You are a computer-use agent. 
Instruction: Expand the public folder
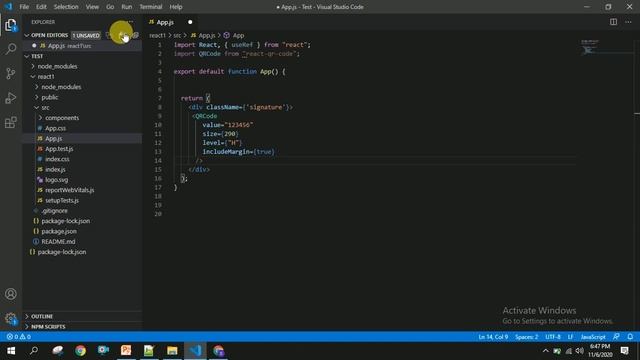click(49, 97)
